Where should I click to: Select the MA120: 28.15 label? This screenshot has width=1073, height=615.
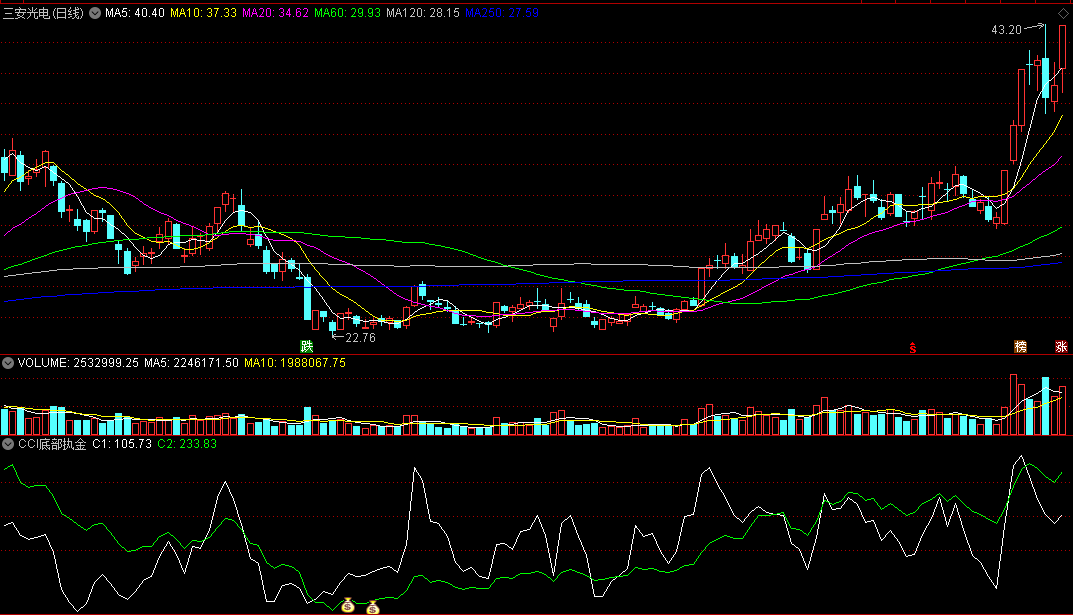click(422, 13)
